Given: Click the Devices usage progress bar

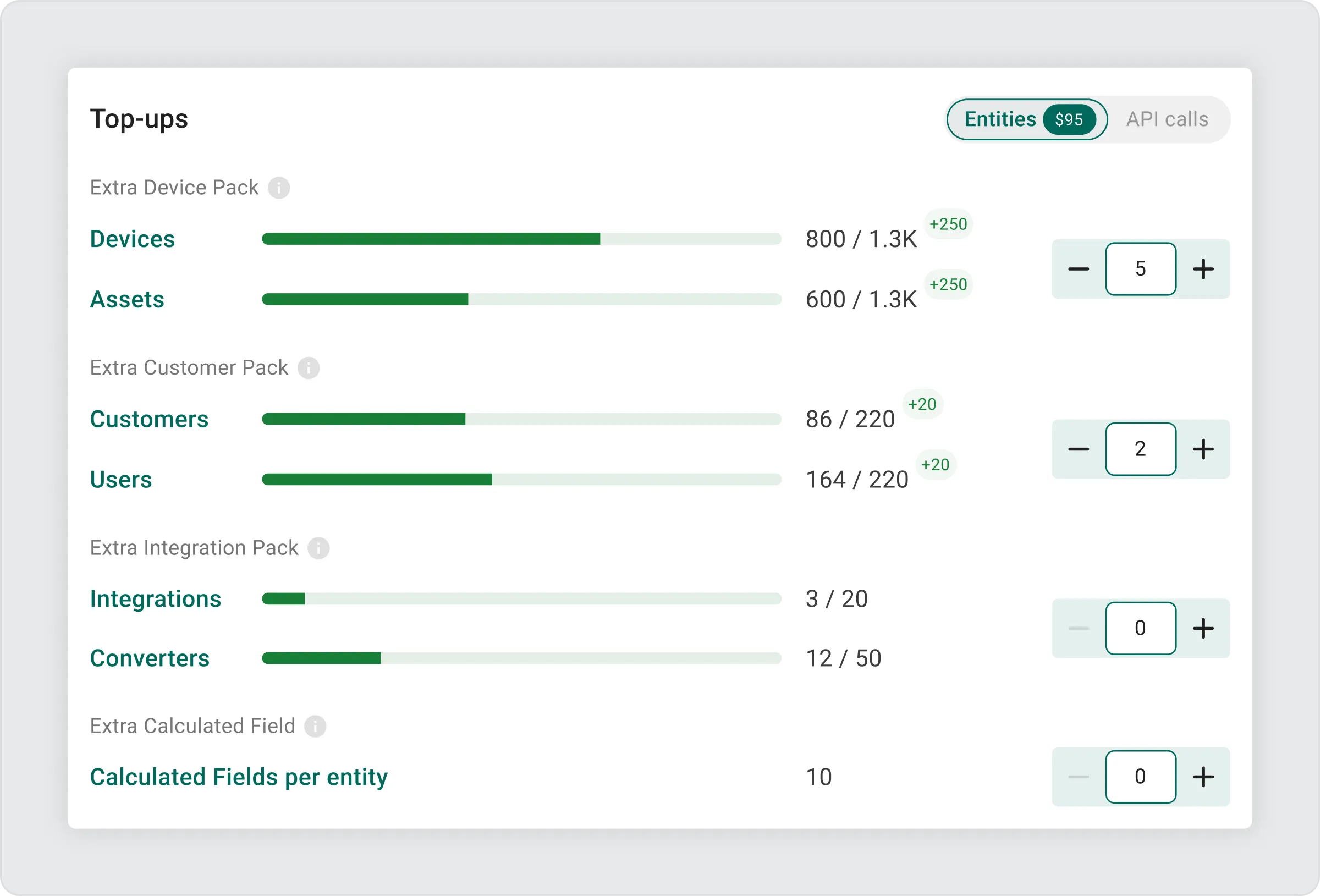Looking at the screenshot, I should point(521,239).
